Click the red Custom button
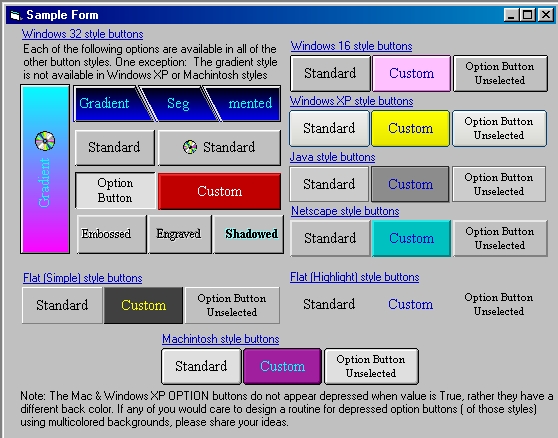This screenshot has width=558, height=438. coord(220,191)
